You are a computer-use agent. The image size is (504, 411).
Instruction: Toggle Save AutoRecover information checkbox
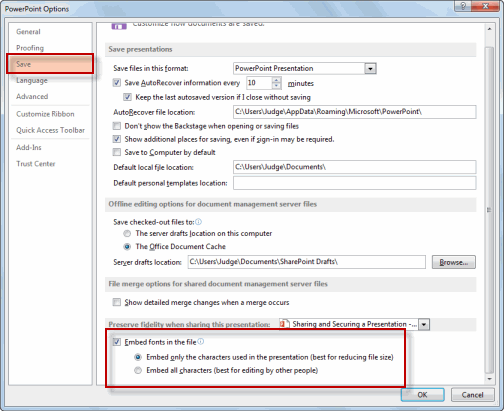click(117, 83)
